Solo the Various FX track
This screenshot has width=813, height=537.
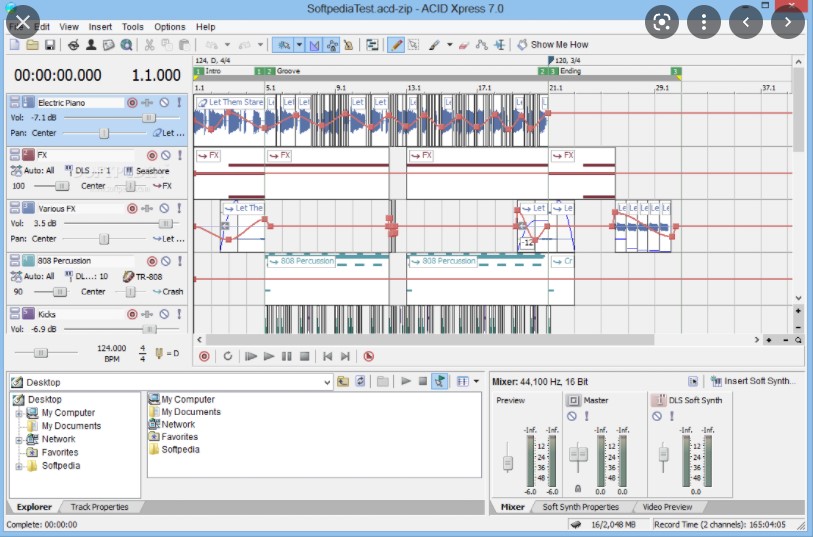179,208
